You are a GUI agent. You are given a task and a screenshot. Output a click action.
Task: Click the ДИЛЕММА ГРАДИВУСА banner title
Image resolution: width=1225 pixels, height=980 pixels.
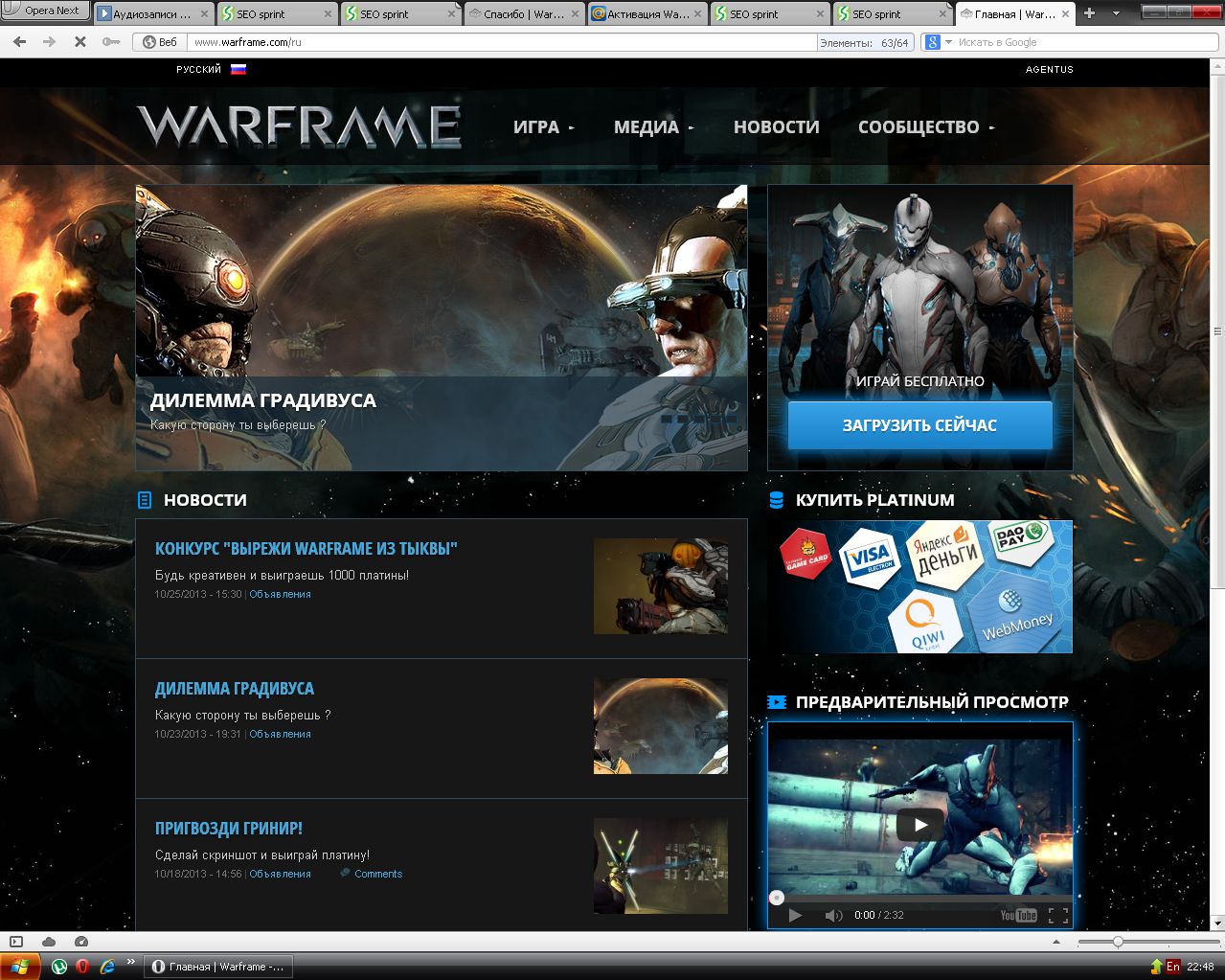tap(263, 400)
